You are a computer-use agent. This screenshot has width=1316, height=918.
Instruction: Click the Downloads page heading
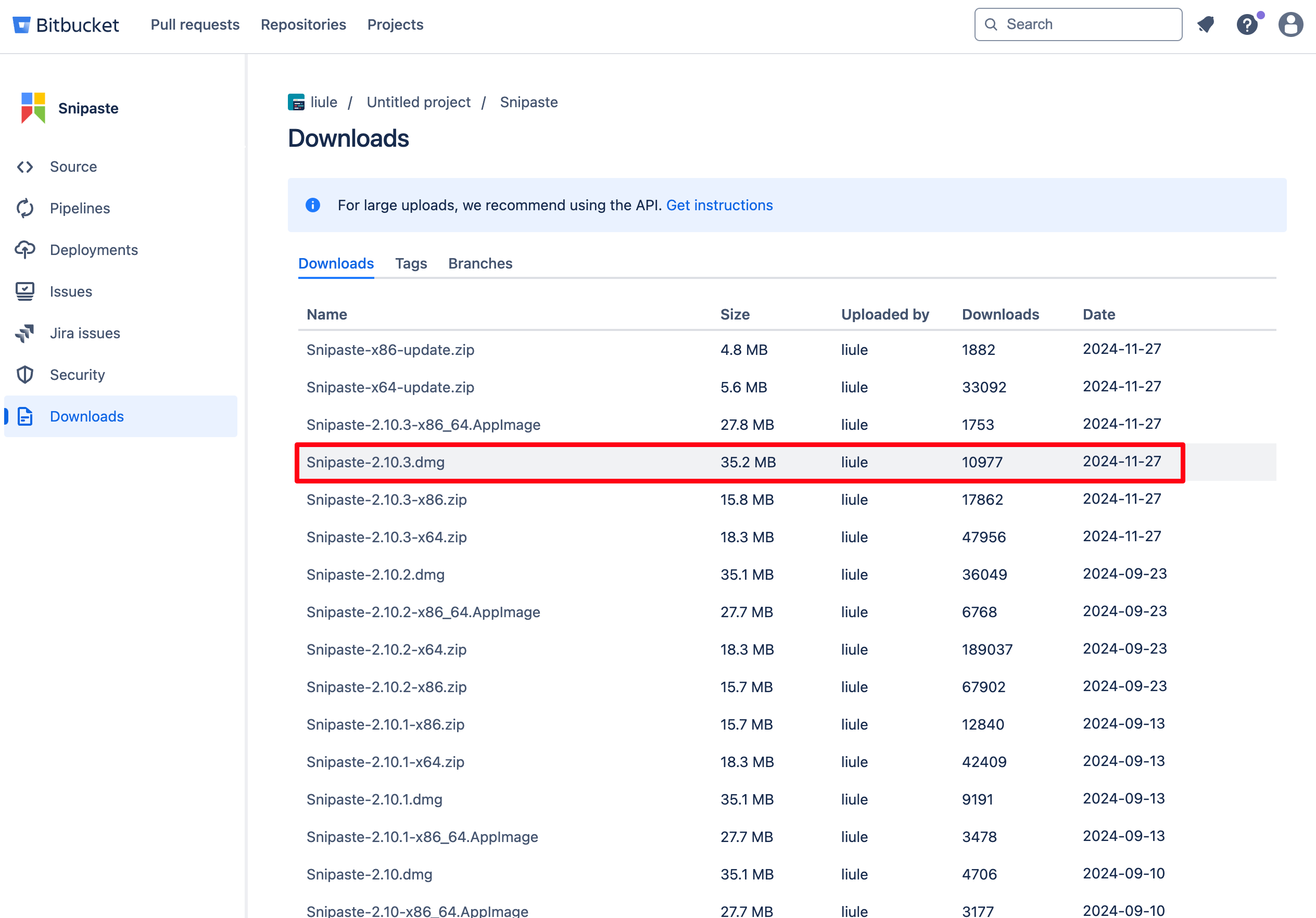pos(348,138)
